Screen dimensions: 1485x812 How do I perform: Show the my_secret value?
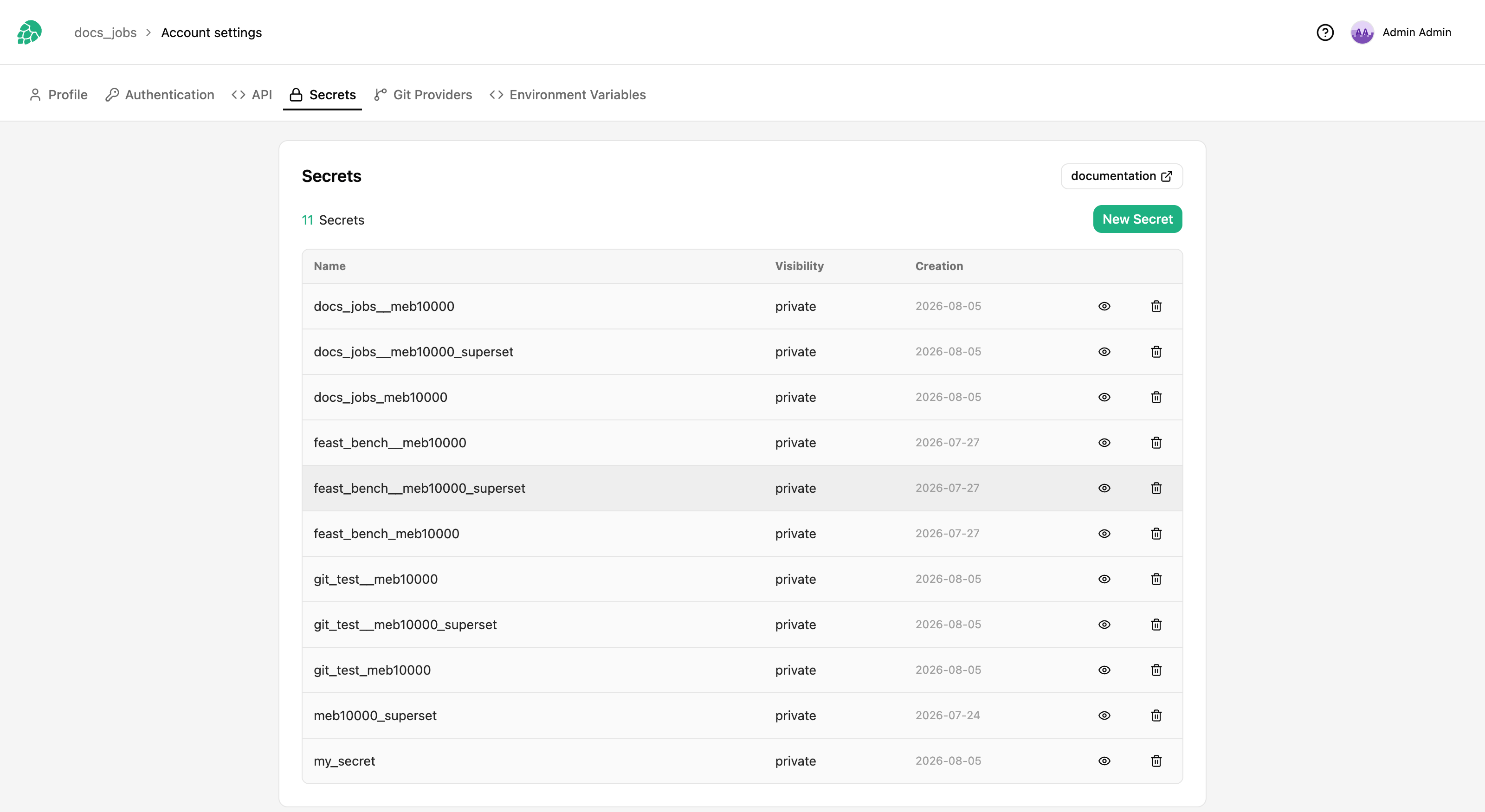pyautogui.click(x=1104, y=761)
